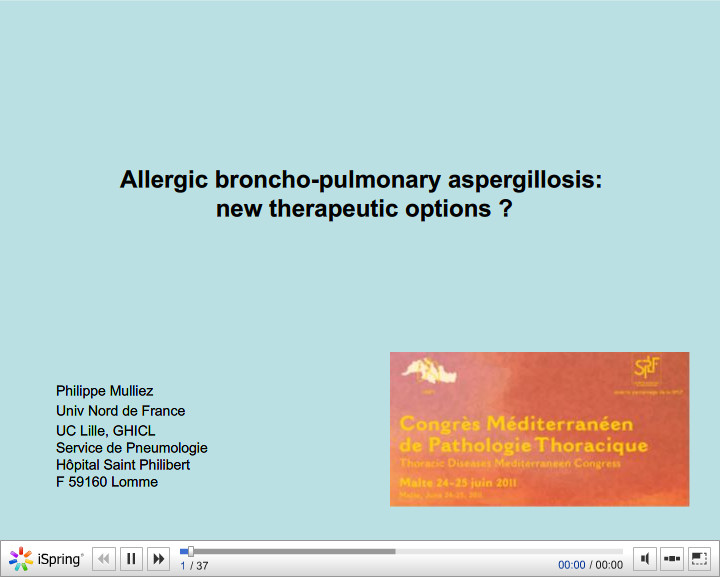Toggle the player layout view mode icon
The width and height of the screenshot is (720, 577).
coord(672,559)
